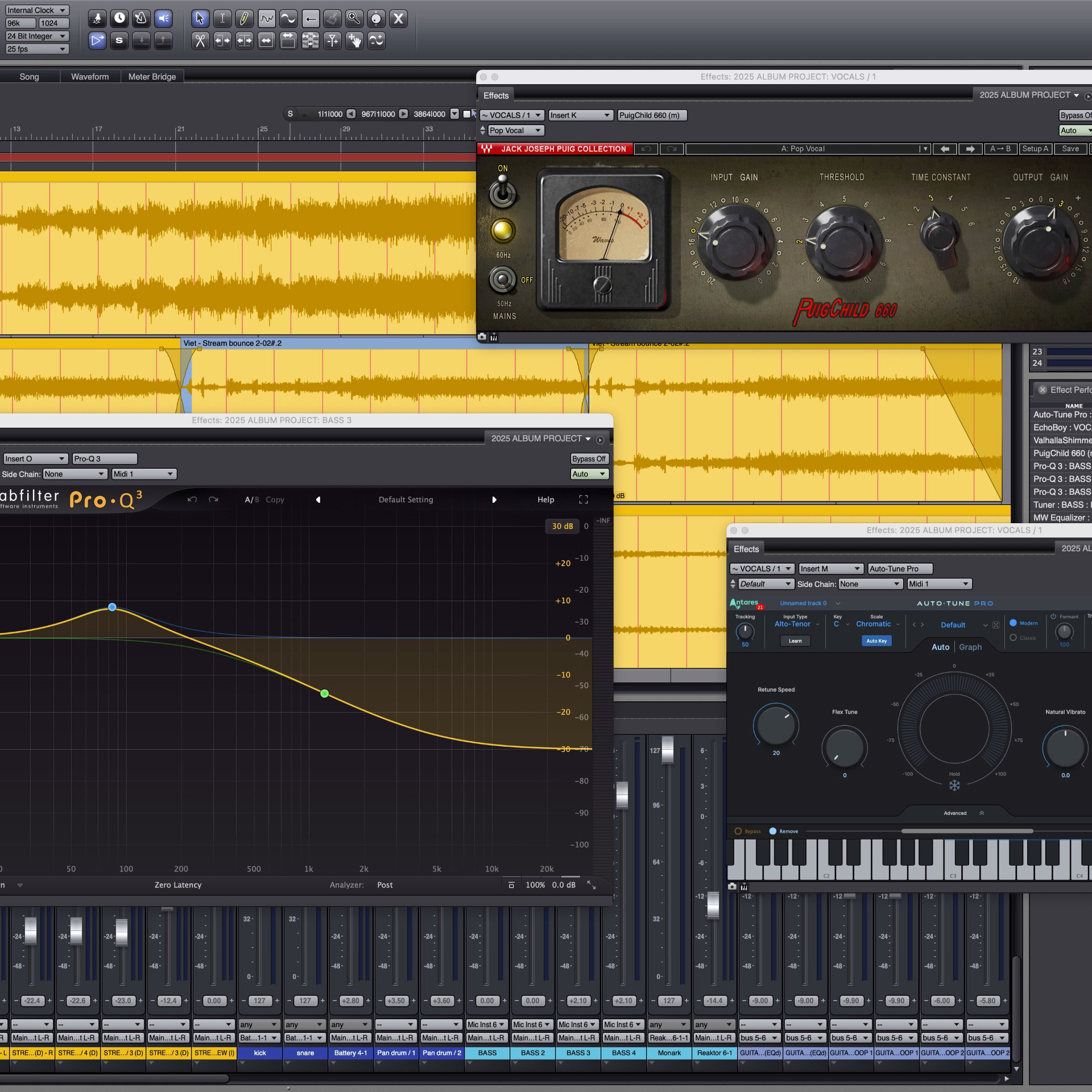Click the Auto-Tune preset randomize dice icon
This screenshot has width=1092, height=1092.
pos(996,625)
